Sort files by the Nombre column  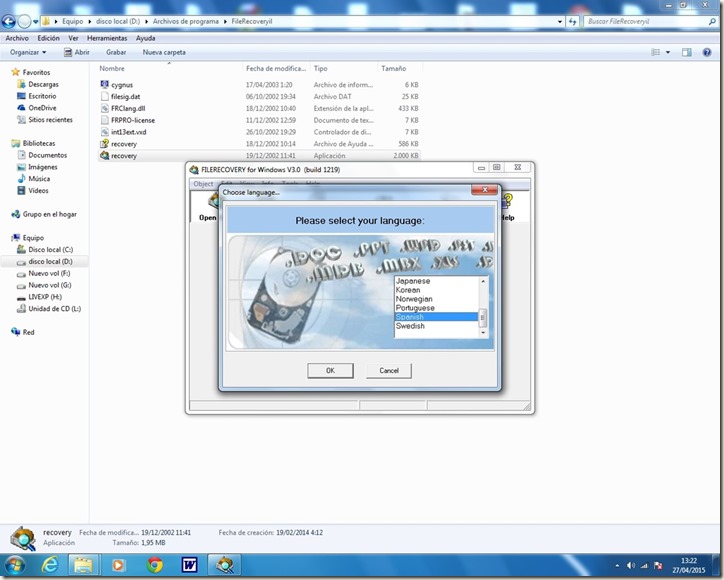click(x=112, y=68)
